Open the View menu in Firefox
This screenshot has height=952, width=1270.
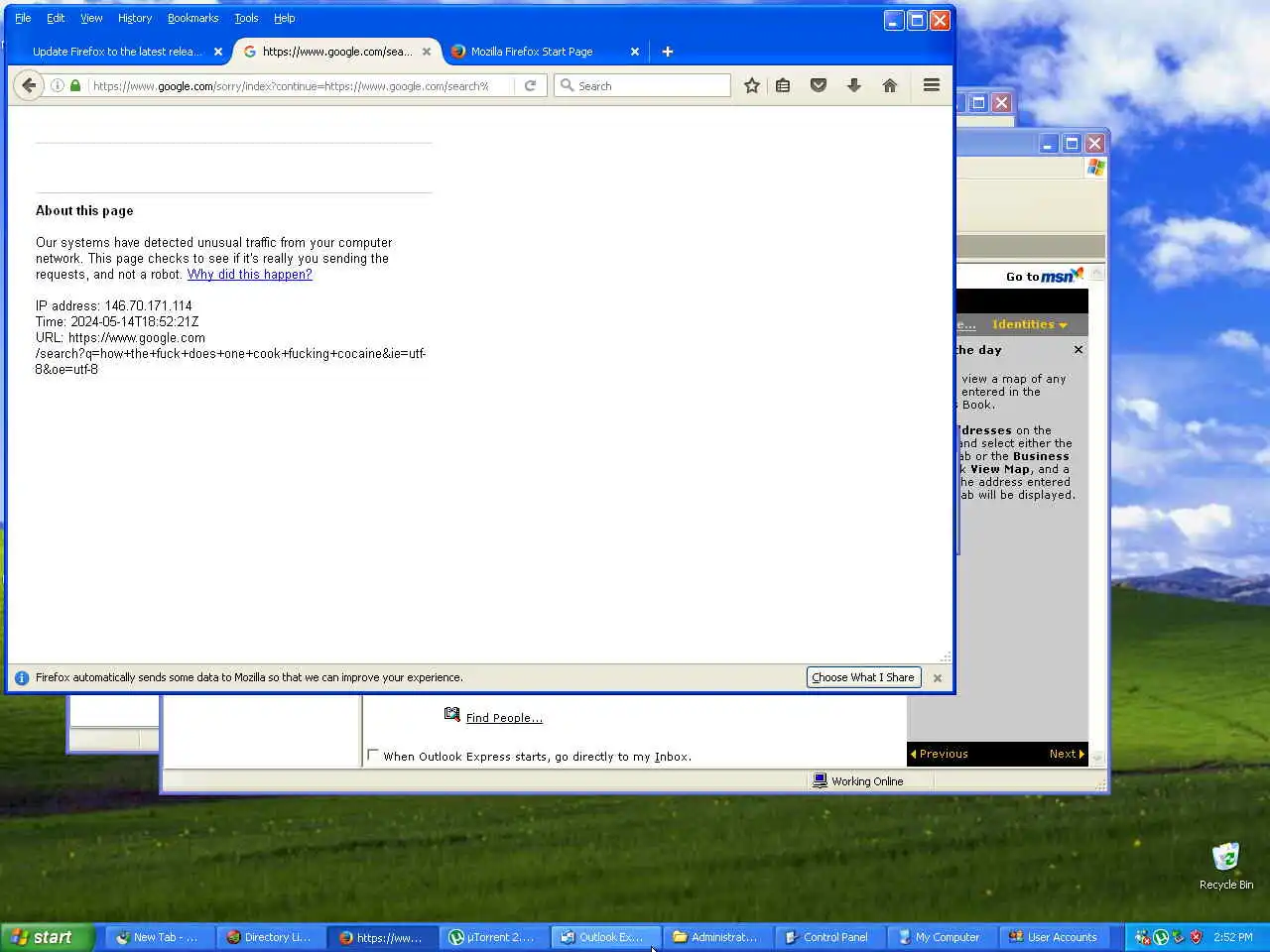click(91, 18)
